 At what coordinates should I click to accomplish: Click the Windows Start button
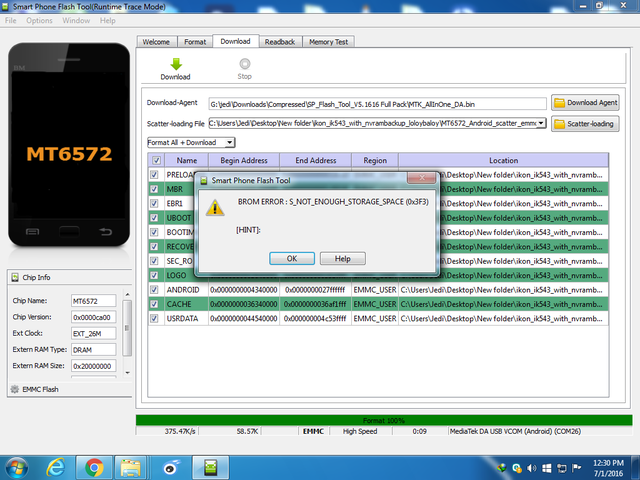click(x=17, y=466)
